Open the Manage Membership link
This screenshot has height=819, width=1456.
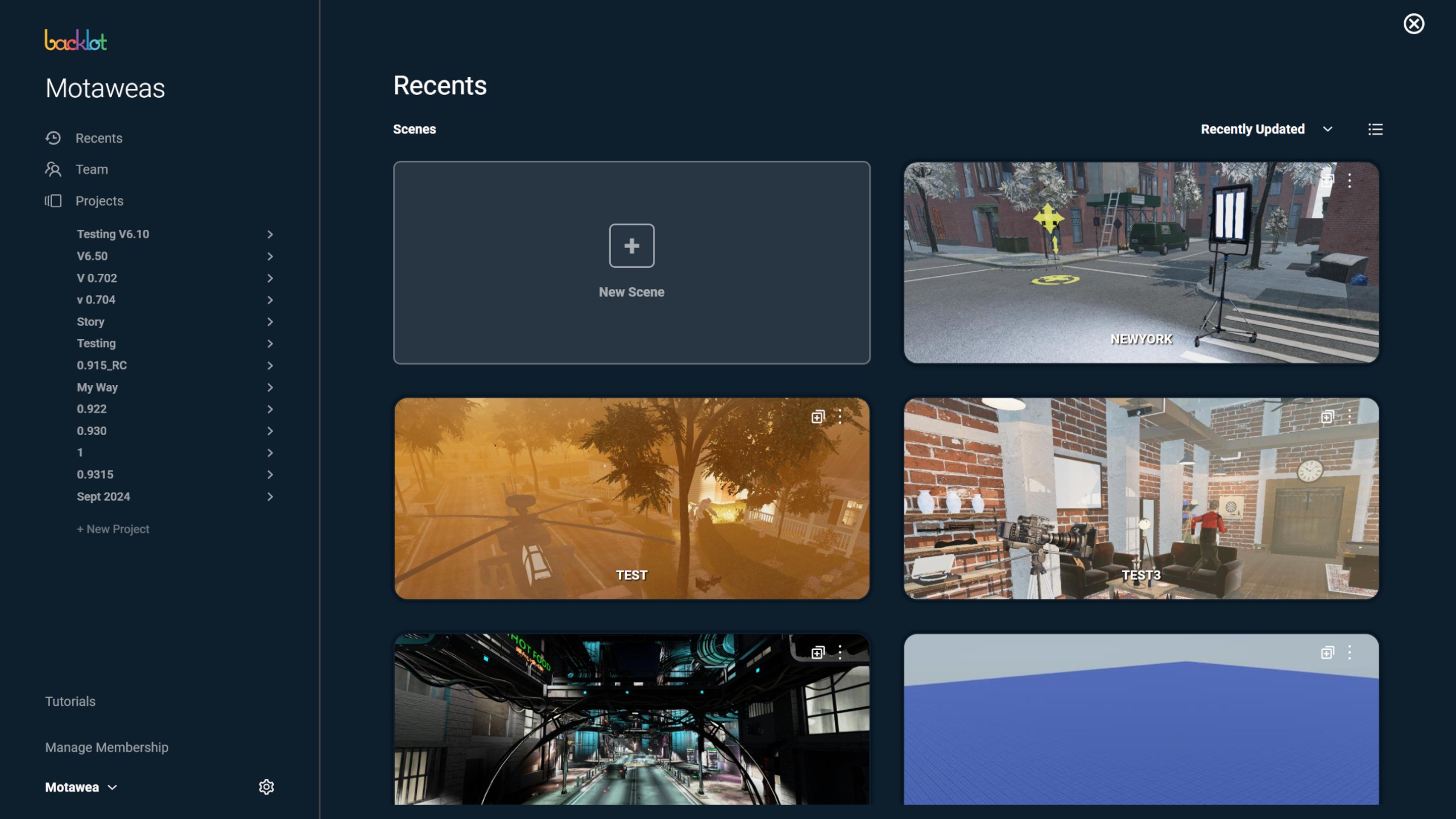click(106, 747)
